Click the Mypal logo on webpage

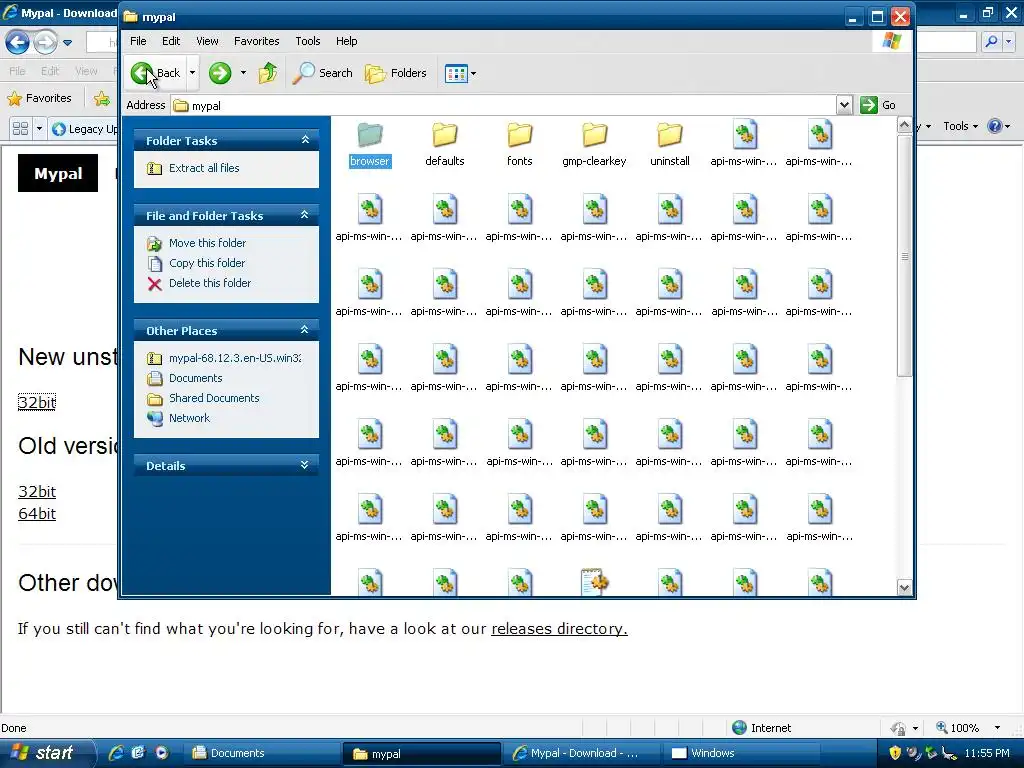(58, 173)
